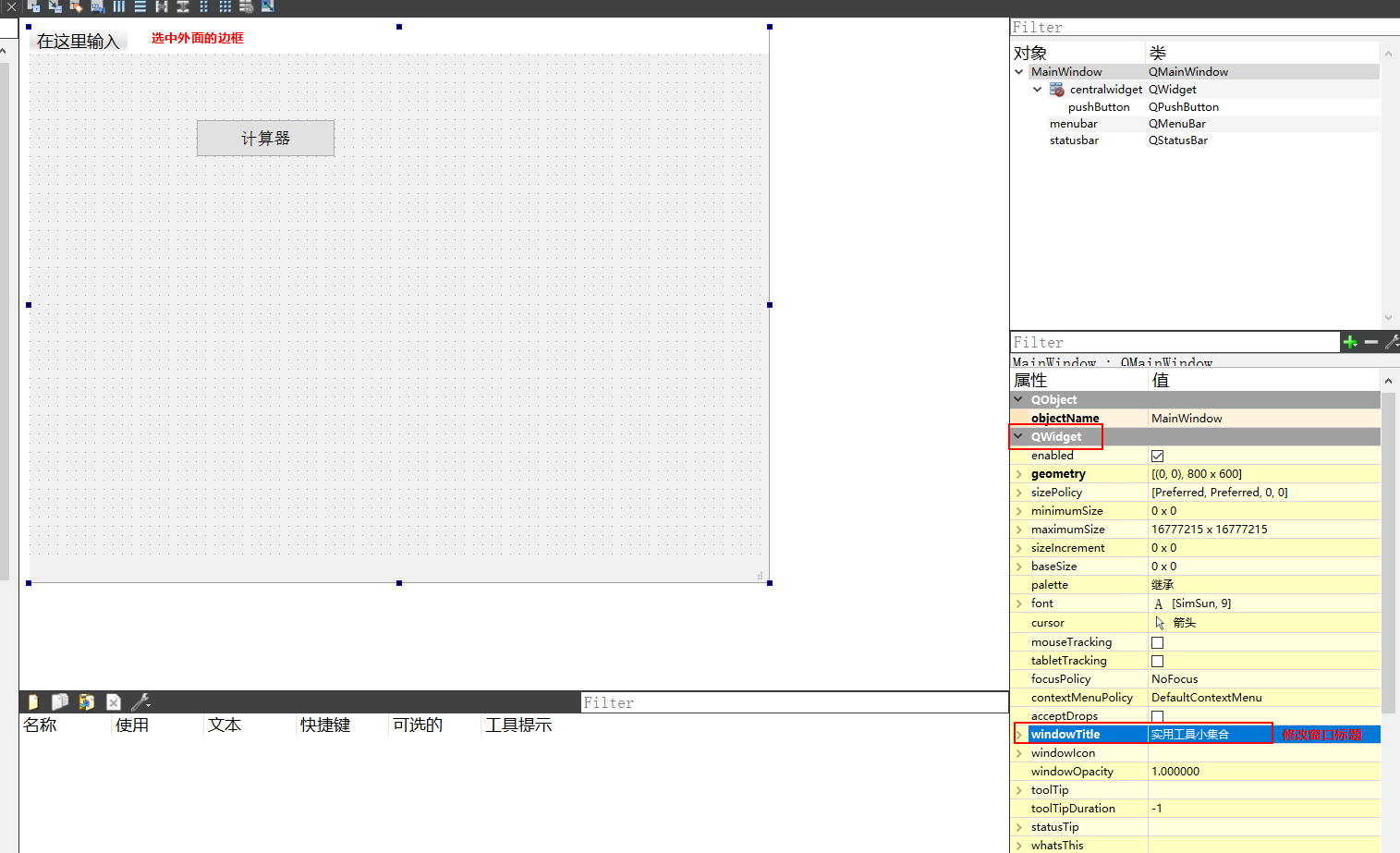
Task: Click the 可选的 column header
Action: point(418,725)
